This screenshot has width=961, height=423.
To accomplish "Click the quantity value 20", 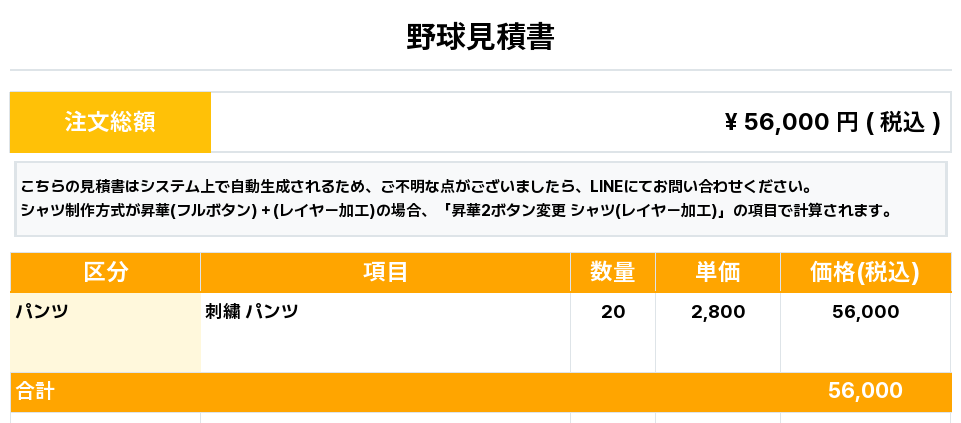I will coord(613,312).
